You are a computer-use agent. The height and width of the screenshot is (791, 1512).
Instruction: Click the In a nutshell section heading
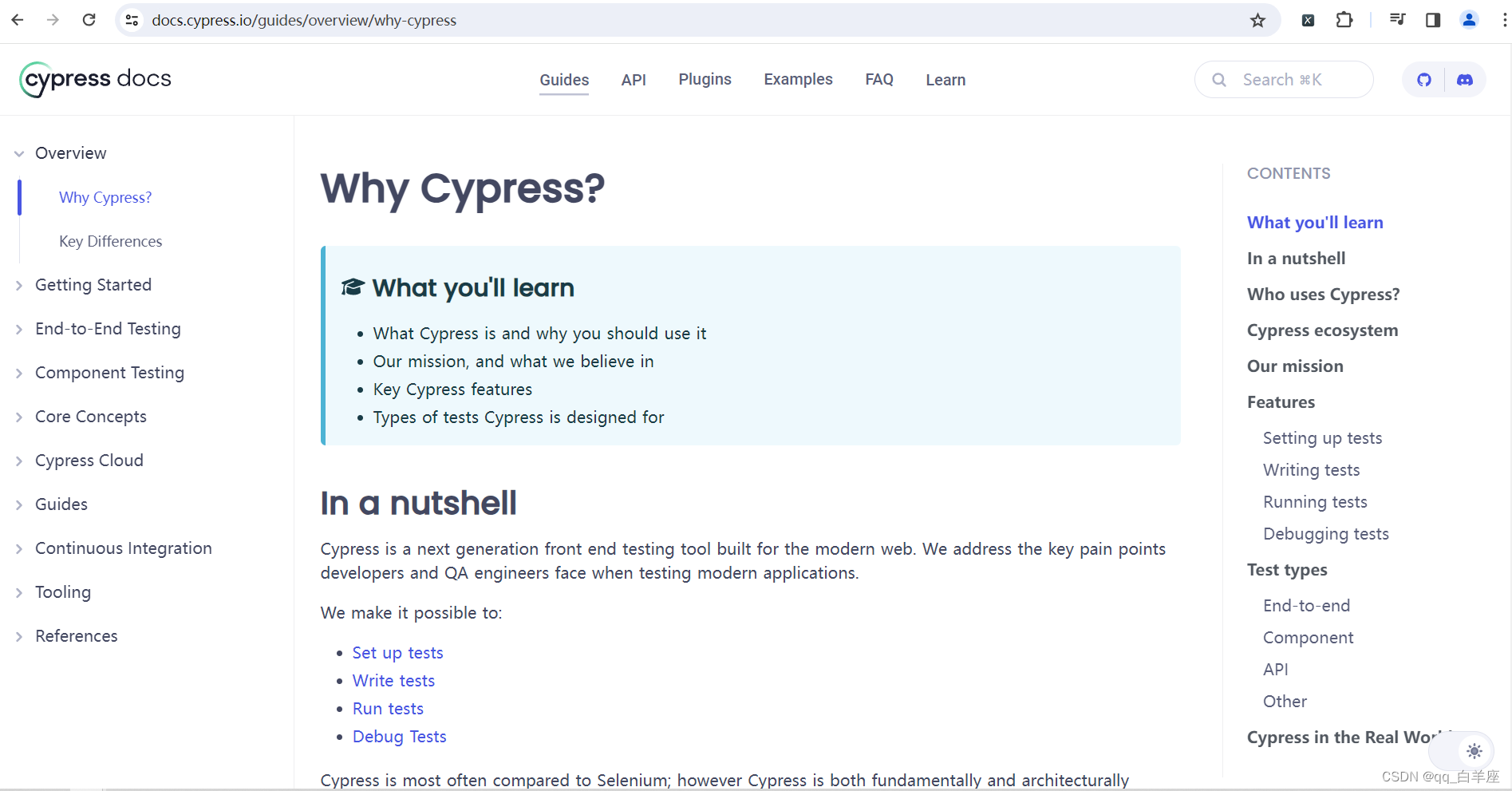click(x=418, y=504)
